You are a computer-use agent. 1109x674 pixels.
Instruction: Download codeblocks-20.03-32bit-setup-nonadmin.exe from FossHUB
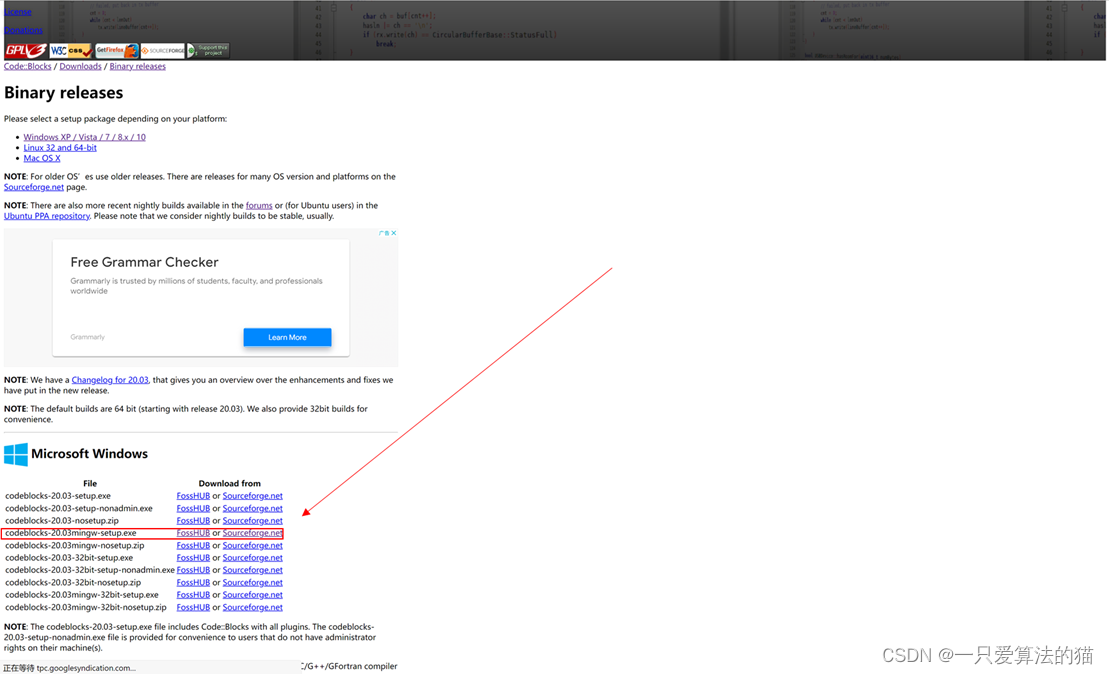coord(193,570)
